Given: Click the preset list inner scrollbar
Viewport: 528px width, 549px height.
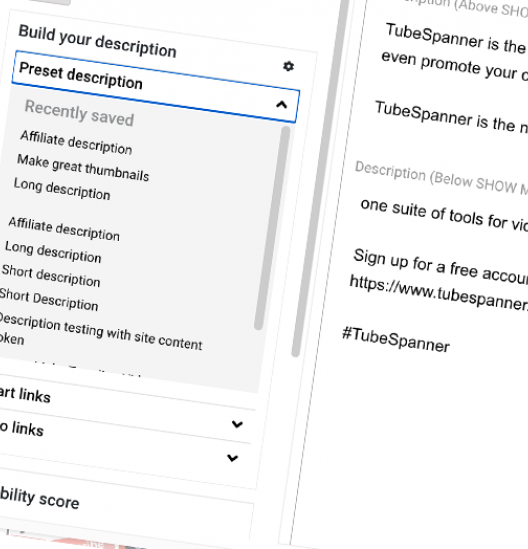Looking at the screenshot, I should (272, 228).
